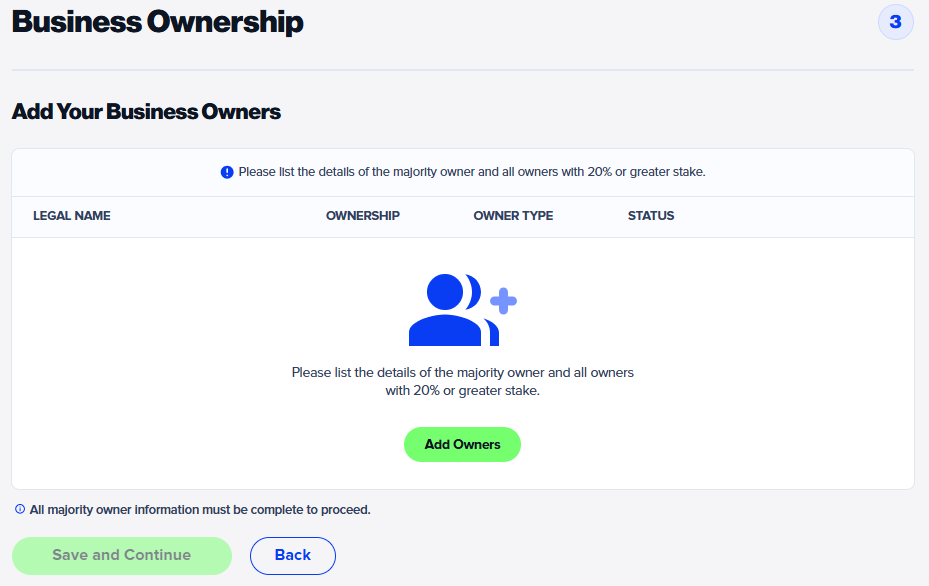Select the OWNER TYPE column header
The image size is (929, 586).
coord(512,216)
